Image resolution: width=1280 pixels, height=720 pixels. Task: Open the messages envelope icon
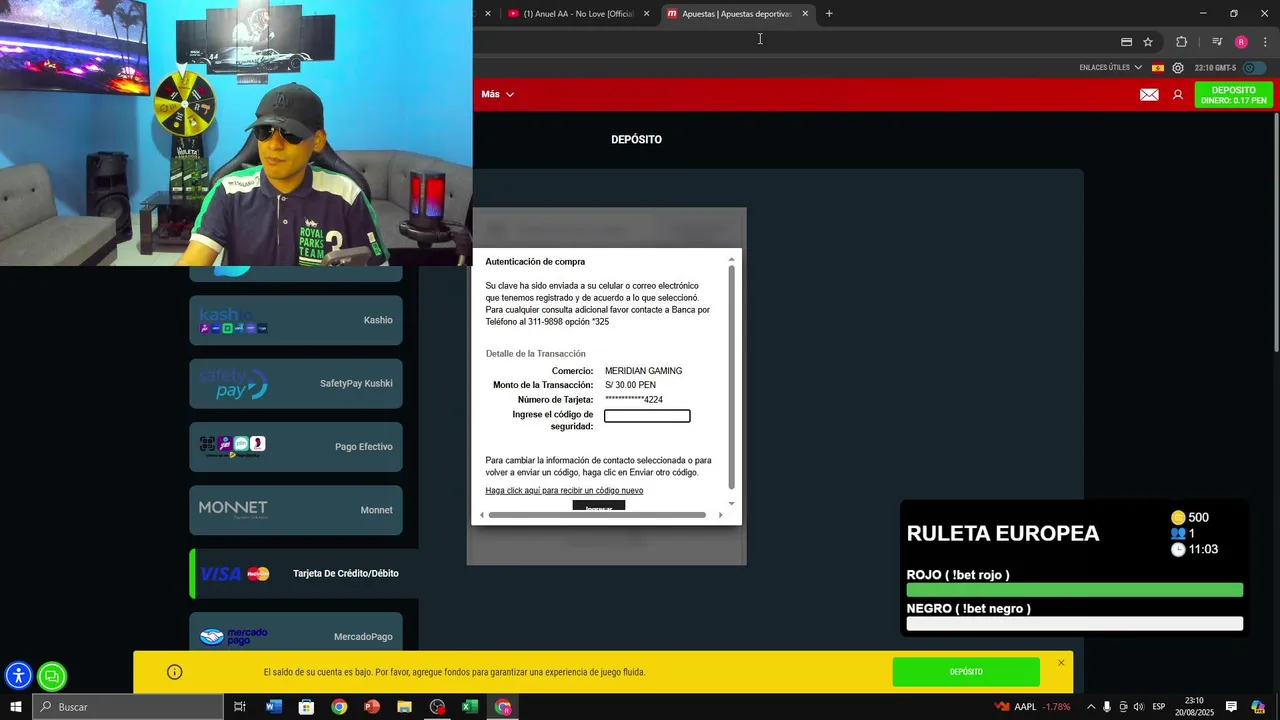tap(1149, 95)
